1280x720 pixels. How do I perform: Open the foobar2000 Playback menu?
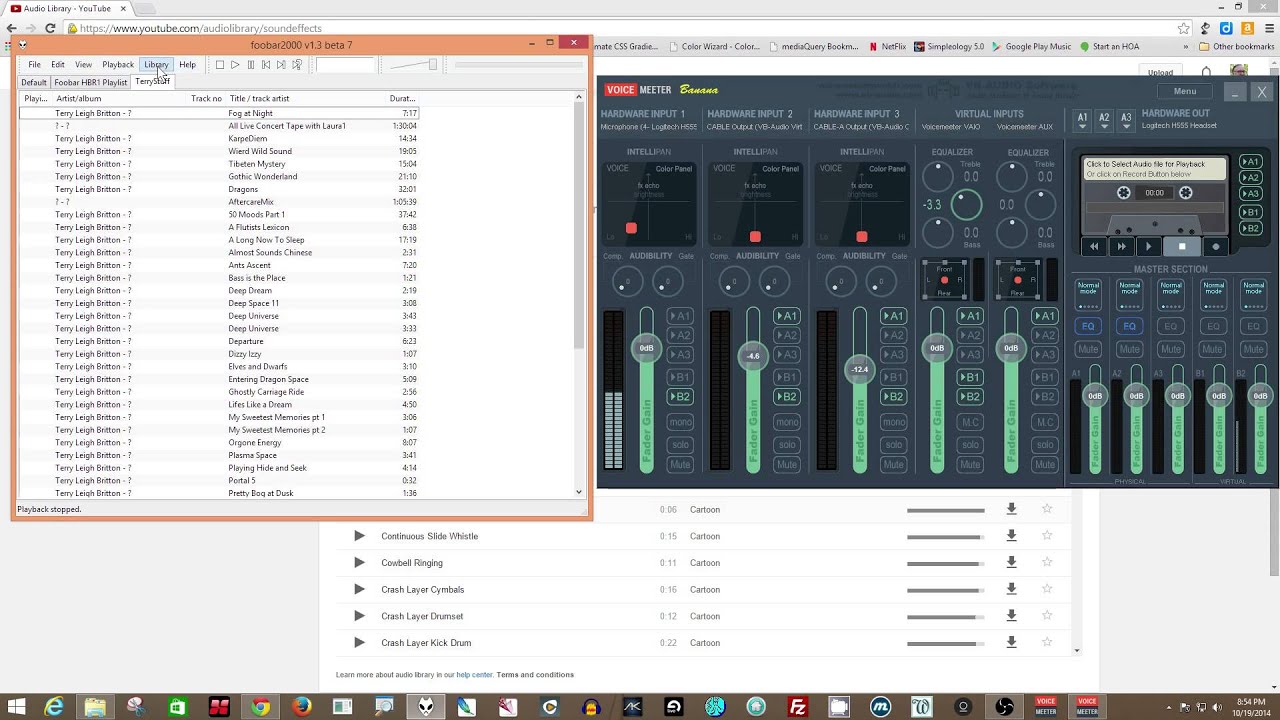point(118,65)
